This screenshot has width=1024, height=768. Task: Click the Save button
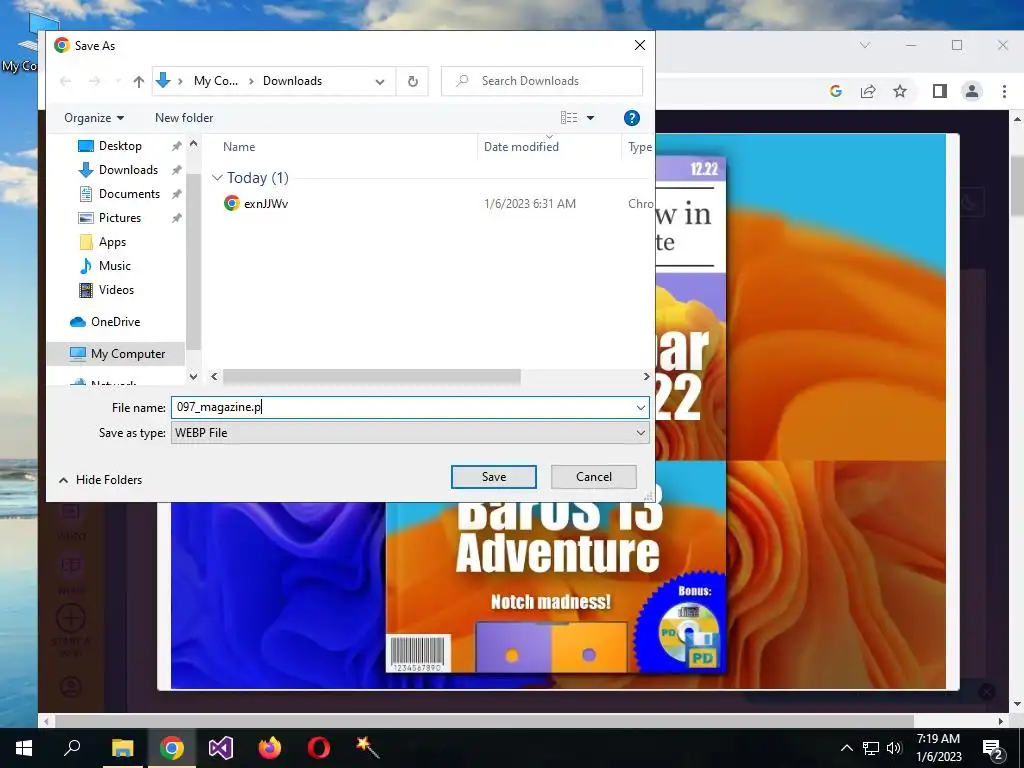[494, 477]
